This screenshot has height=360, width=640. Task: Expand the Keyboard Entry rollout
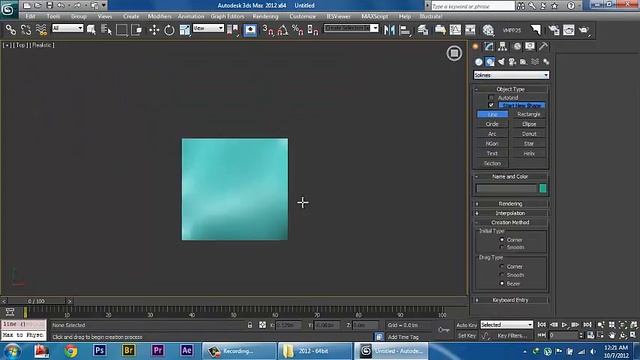tap(510, 300)
